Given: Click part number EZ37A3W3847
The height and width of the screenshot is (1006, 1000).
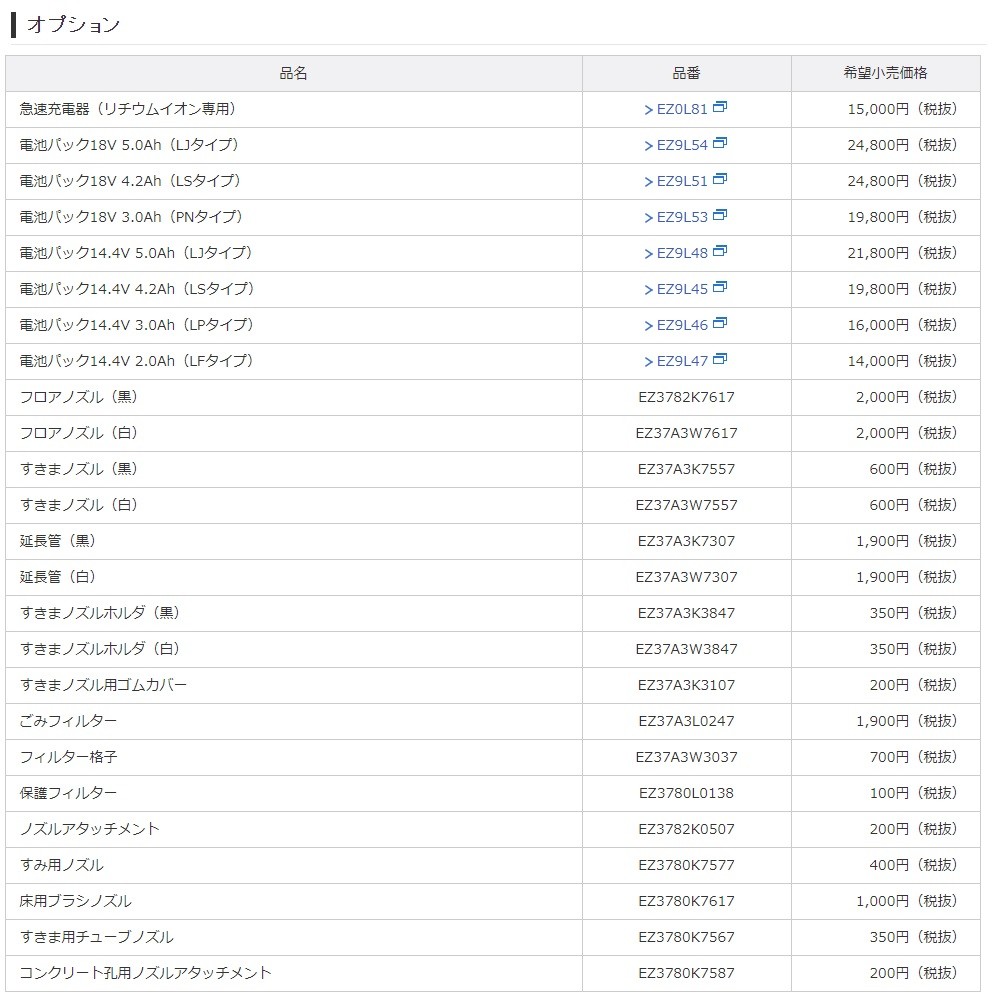Looking at the screenshot, I should (686, 649).
